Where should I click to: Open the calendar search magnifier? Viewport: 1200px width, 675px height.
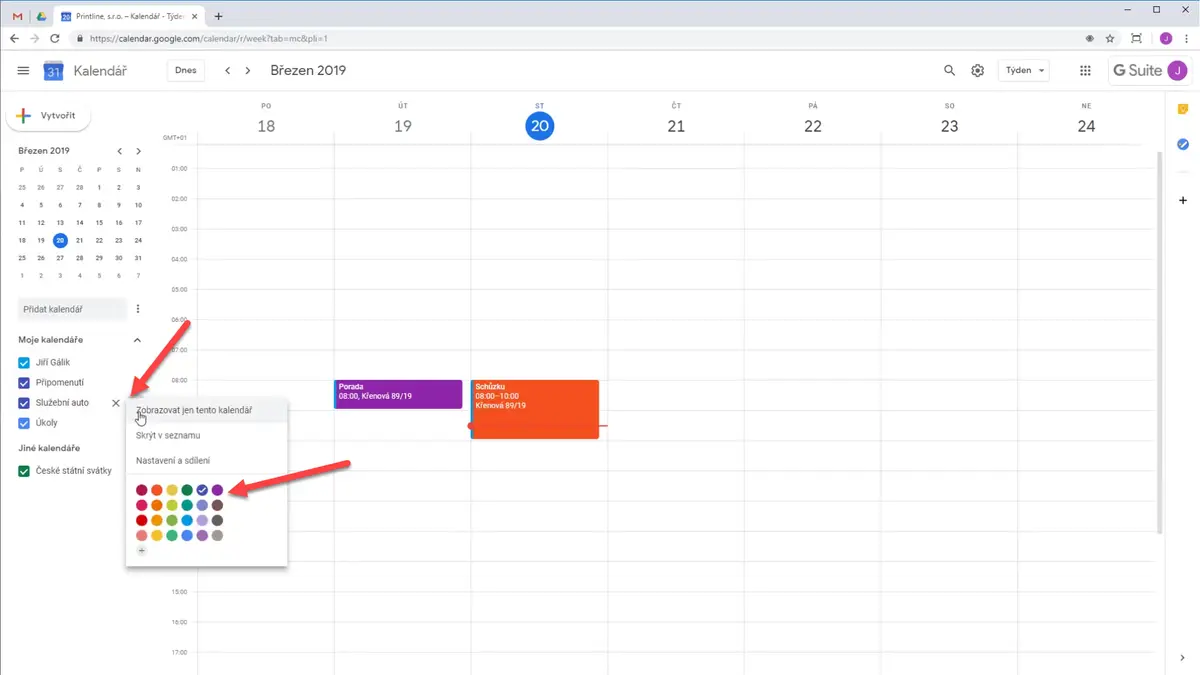click(x=950, y=71)
